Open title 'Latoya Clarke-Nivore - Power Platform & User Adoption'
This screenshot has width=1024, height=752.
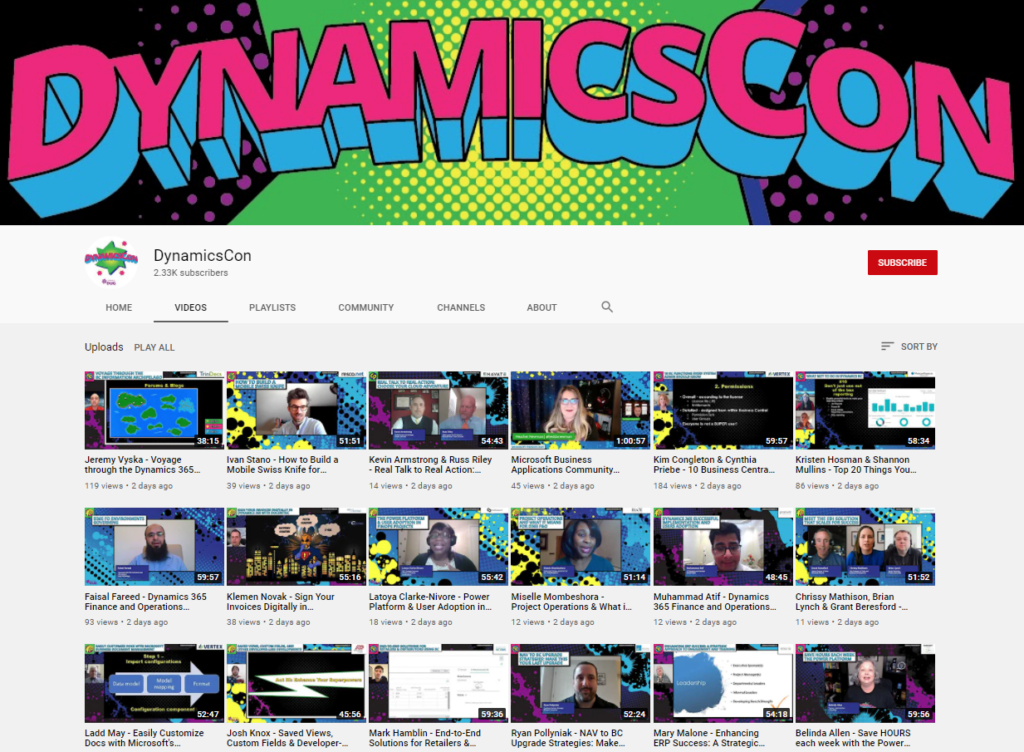coord(430,602)
